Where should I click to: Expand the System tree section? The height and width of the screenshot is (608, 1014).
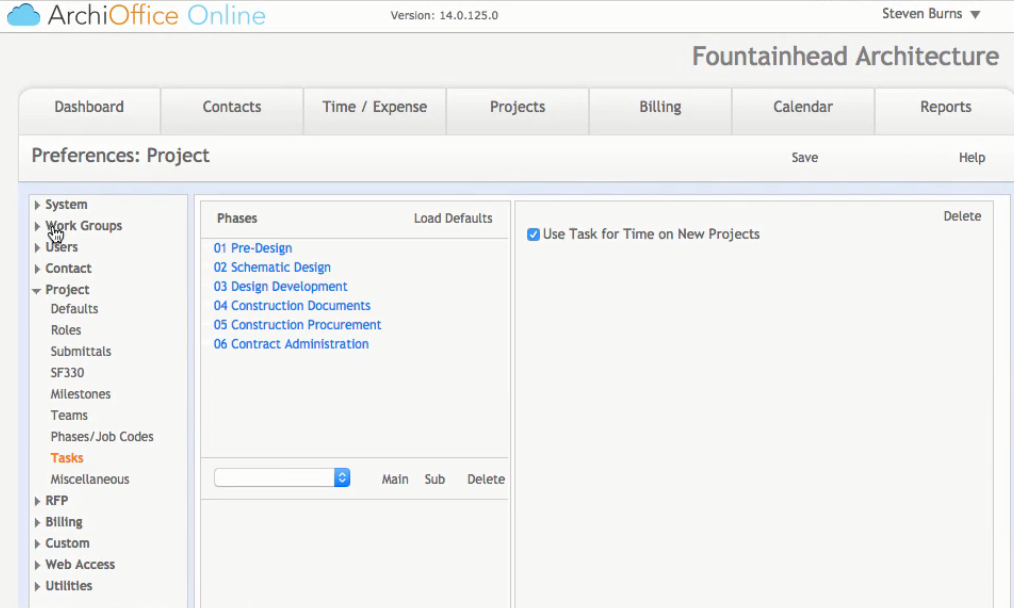38,205
